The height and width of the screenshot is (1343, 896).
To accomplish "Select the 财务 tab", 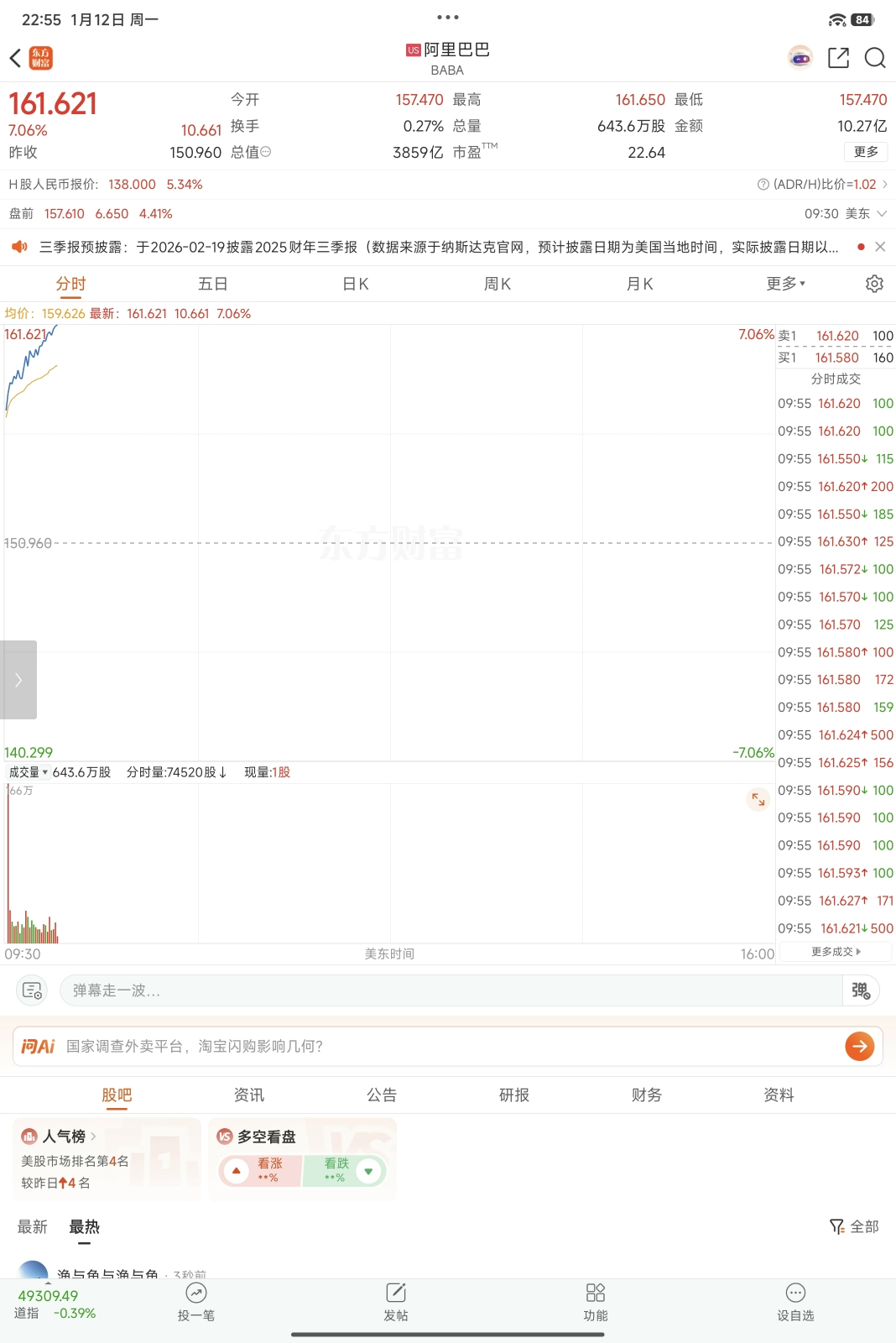I will tap(647, 1095).
